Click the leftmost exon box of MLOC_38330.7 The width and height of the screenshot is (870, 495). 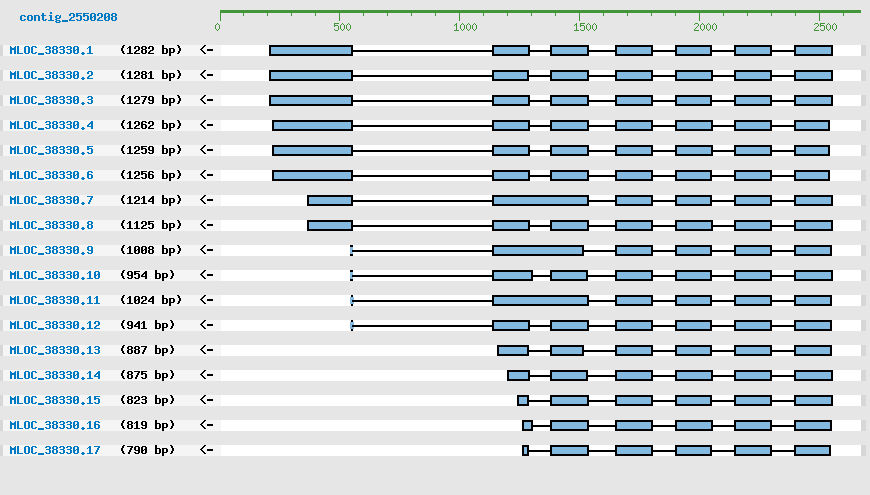pos(329,200)
